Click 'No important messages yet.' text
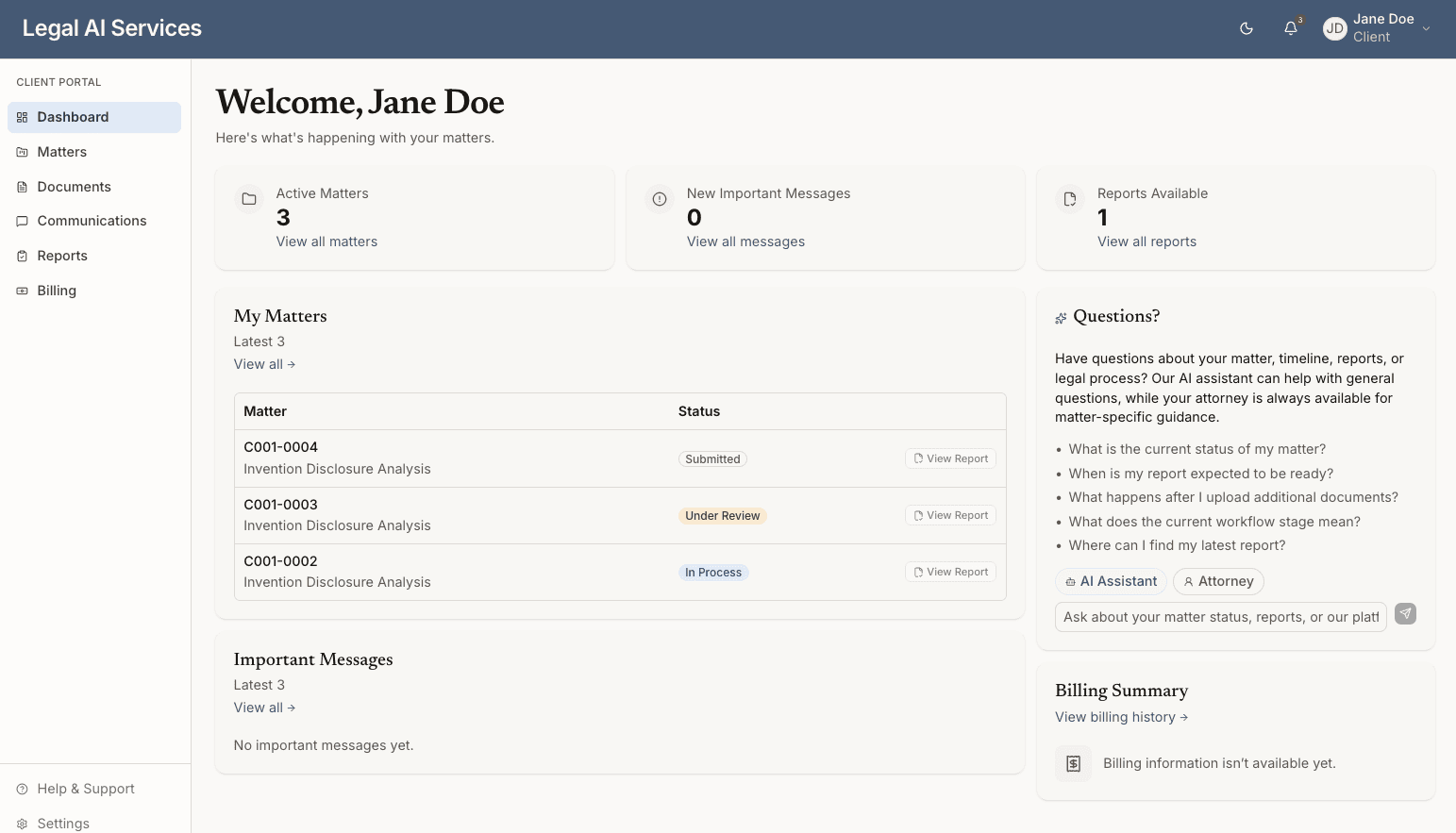This screenshot has width=1456, height=833. (x=324, y=745)
